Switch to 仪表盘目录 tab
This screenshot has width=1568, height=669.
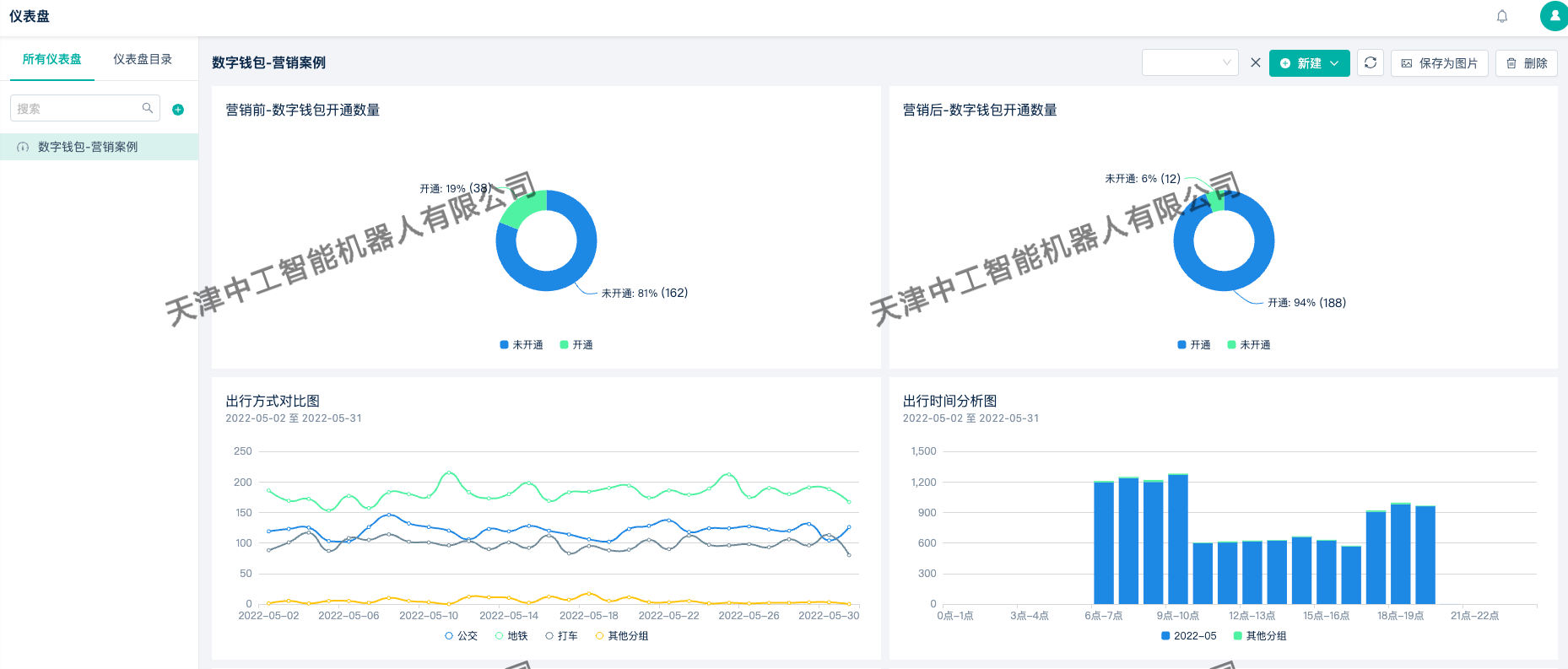coord(143,59)
